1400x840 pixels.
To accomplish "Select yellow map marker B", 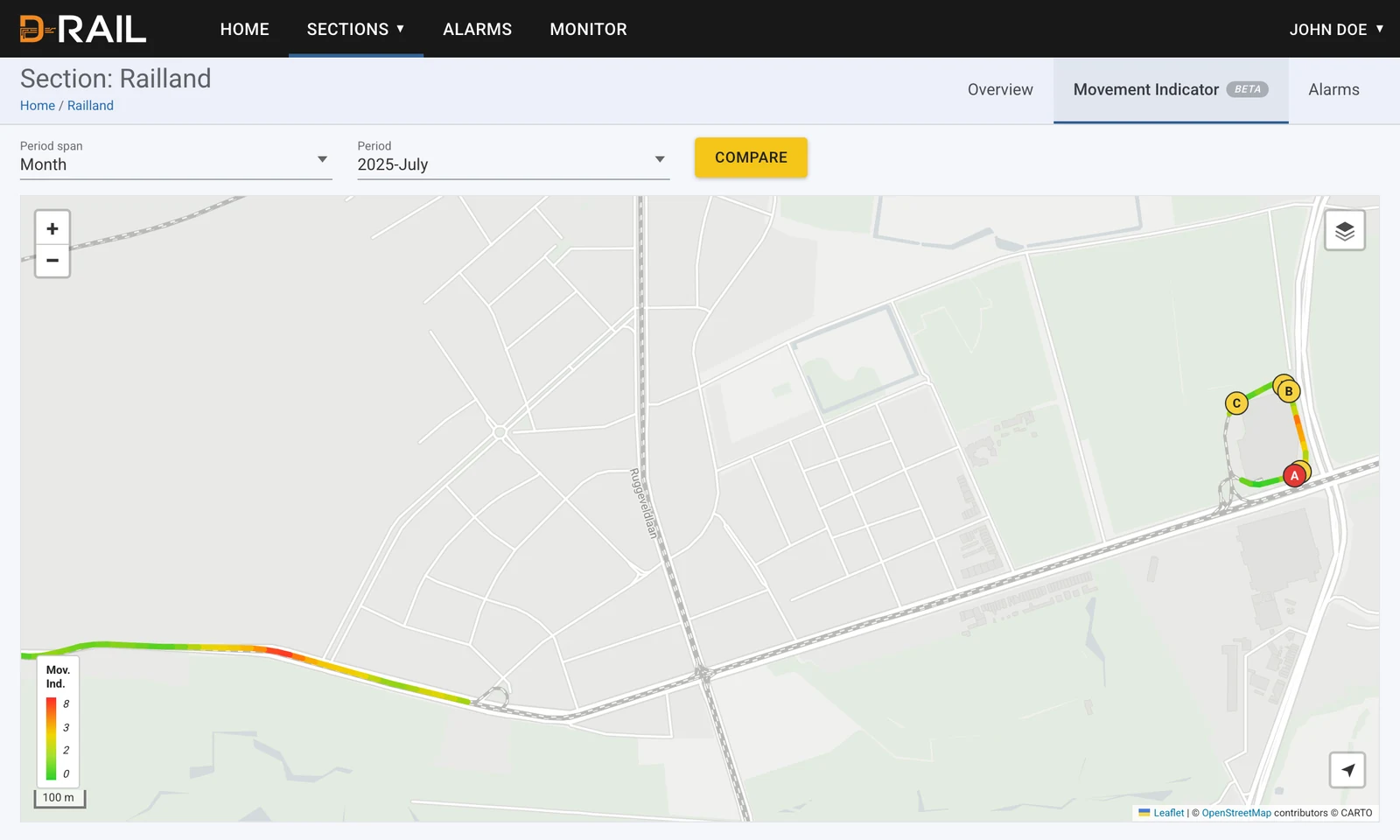I will [1289, 391].
